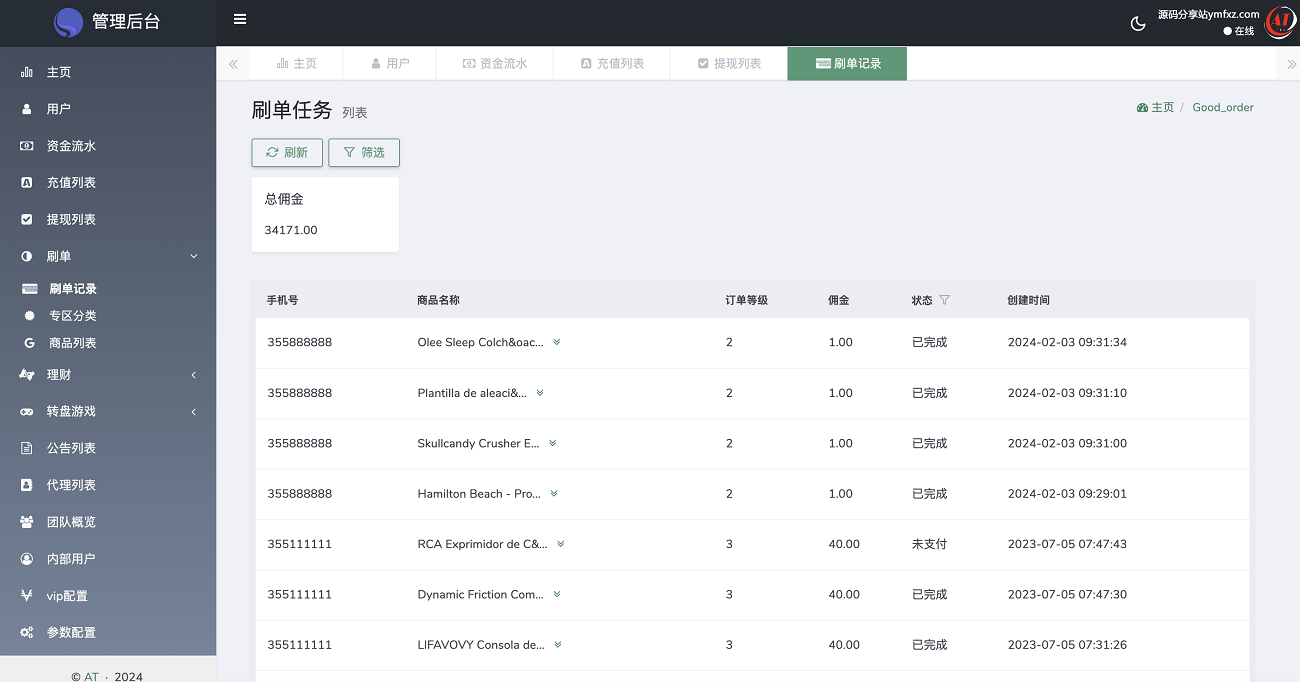Click the blue logo beside 管理后台
This screenshot has height=682, width=1300.
coord(68,22)
